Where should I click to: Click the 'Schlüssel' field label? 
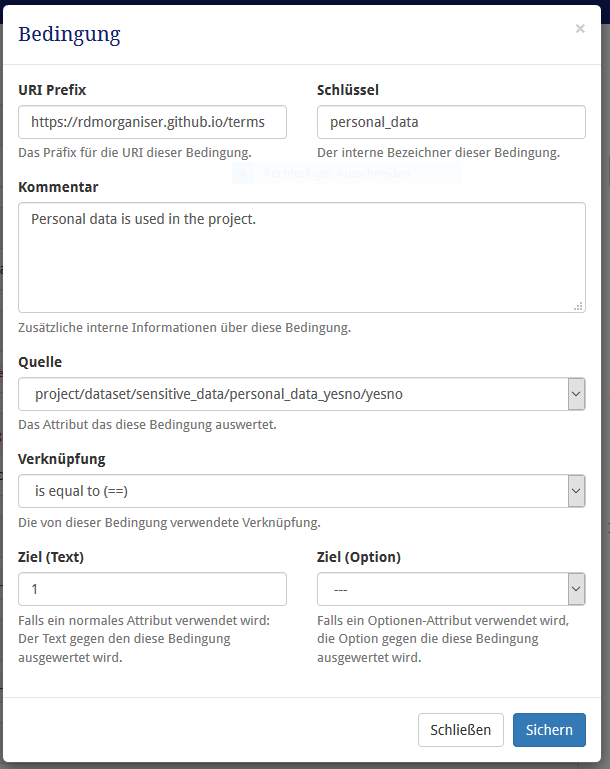pos(348,90)
